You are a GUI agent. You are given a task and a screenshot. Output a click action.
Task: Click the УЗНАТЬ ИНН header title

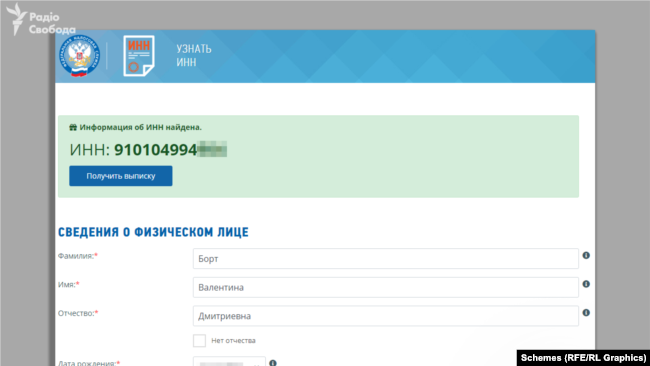pos(194,56)
